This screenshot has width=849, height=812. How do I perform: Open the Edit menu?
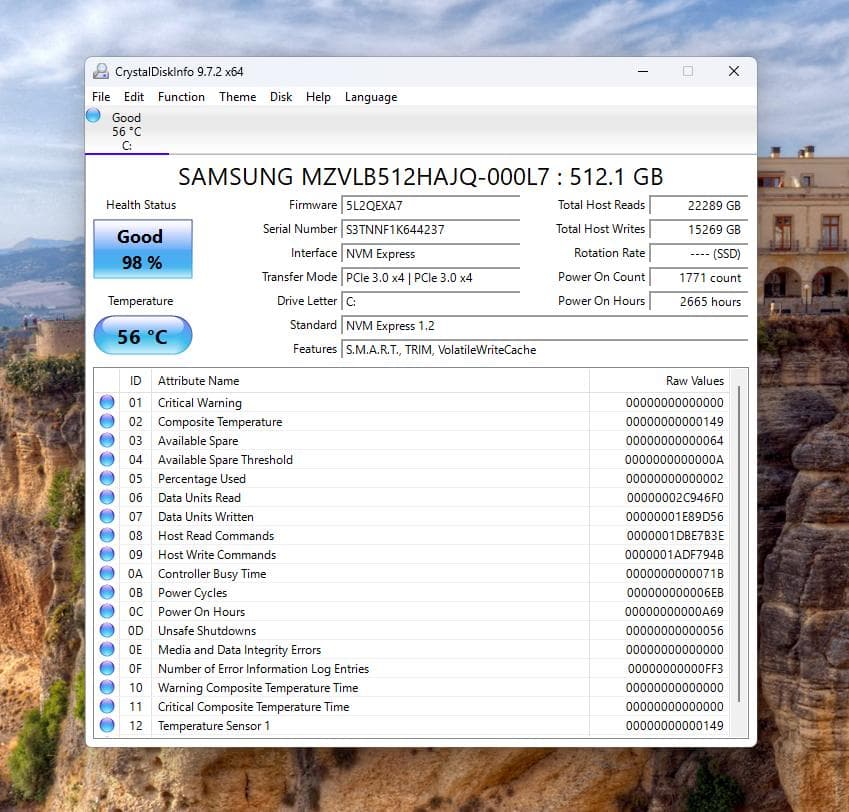coord(133,97)
